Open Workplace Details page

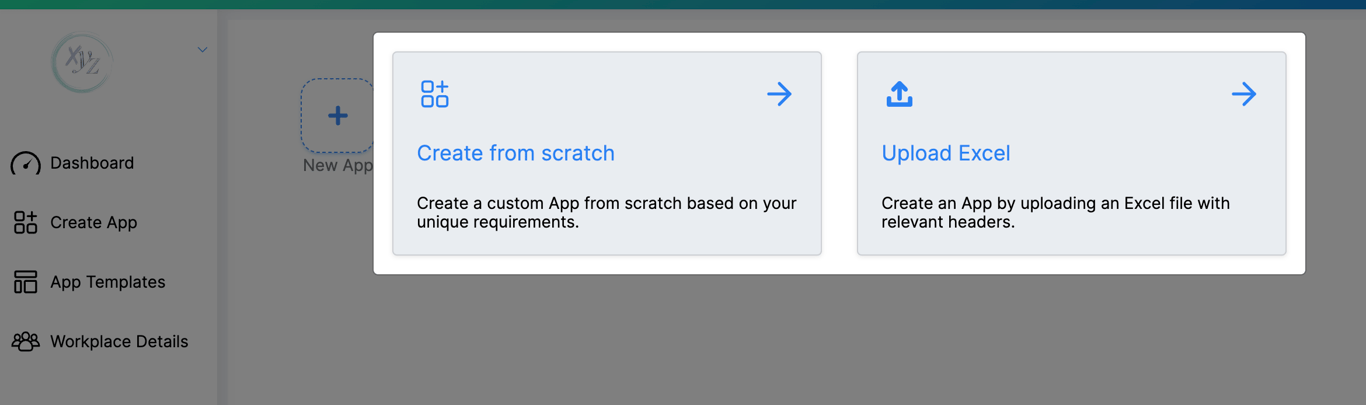(118, 342)
